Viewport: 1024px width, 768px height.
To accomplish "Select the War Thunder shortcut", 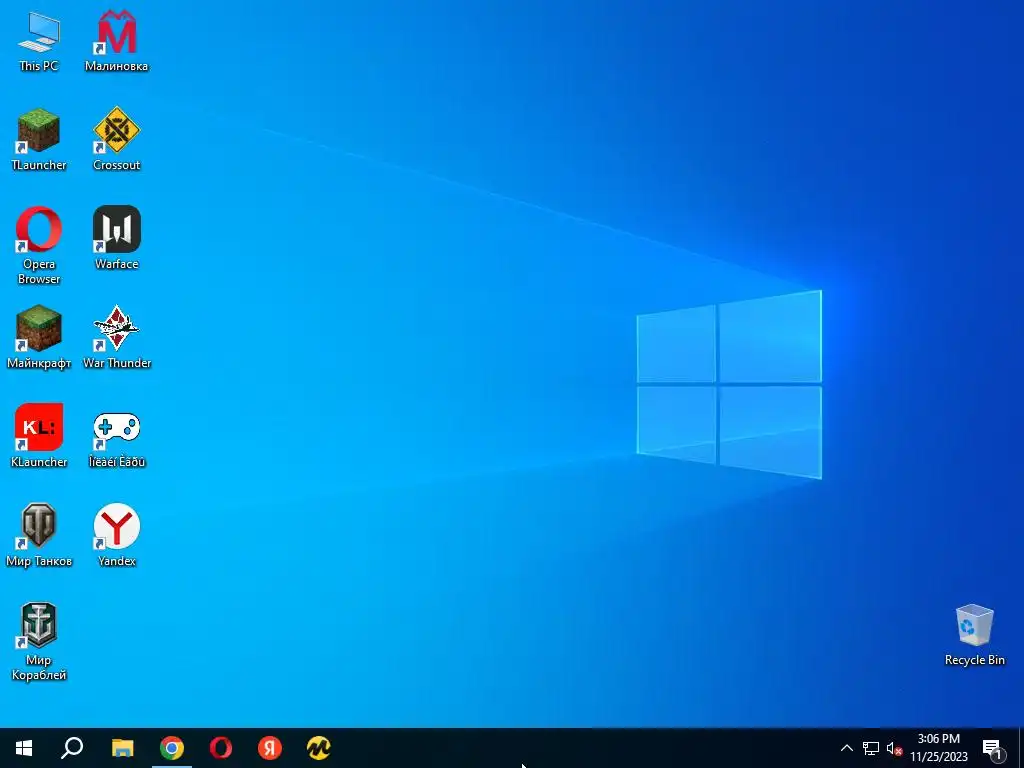I will (x=116, y=338).
